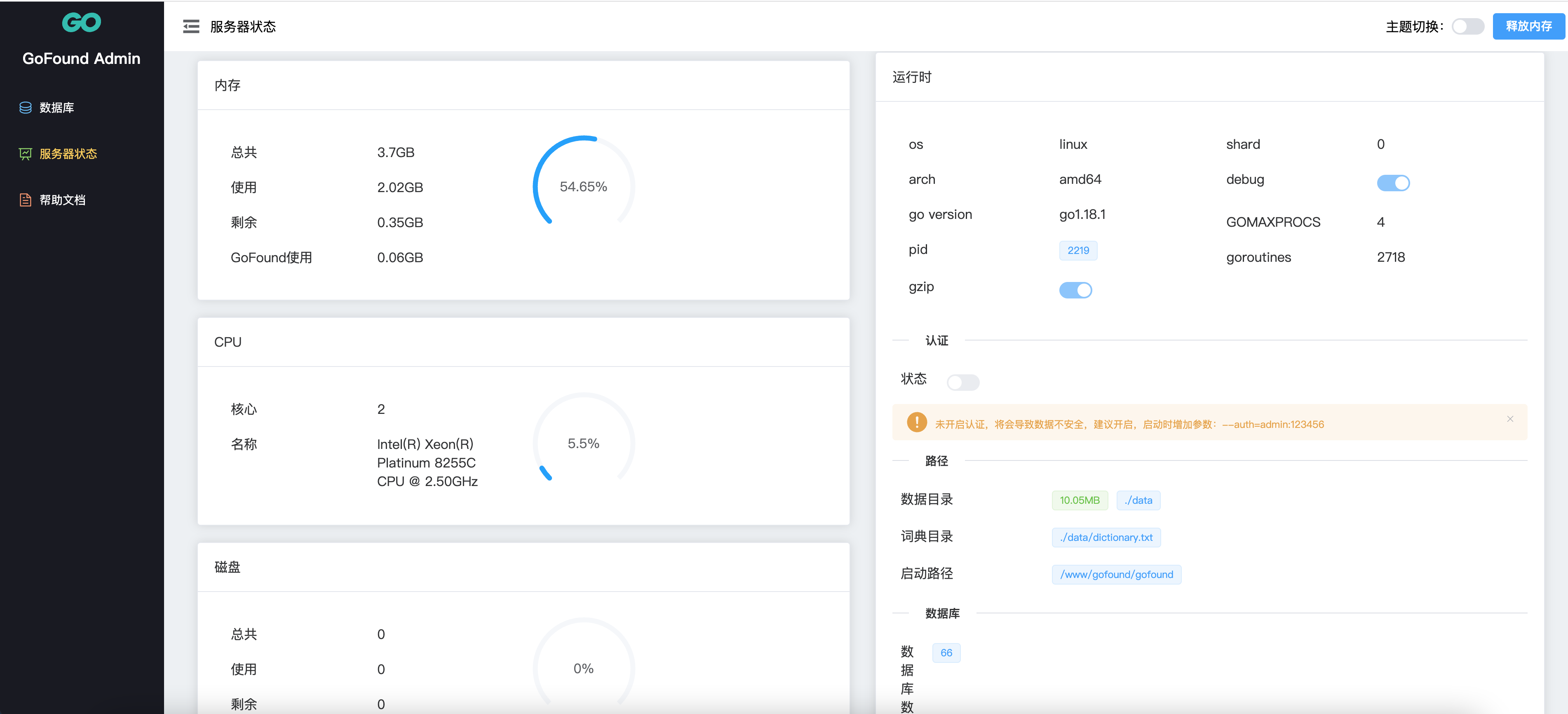1568x714 pixels.
Task: Open the 帮助文档 menu item
Action: pos(62,200)
